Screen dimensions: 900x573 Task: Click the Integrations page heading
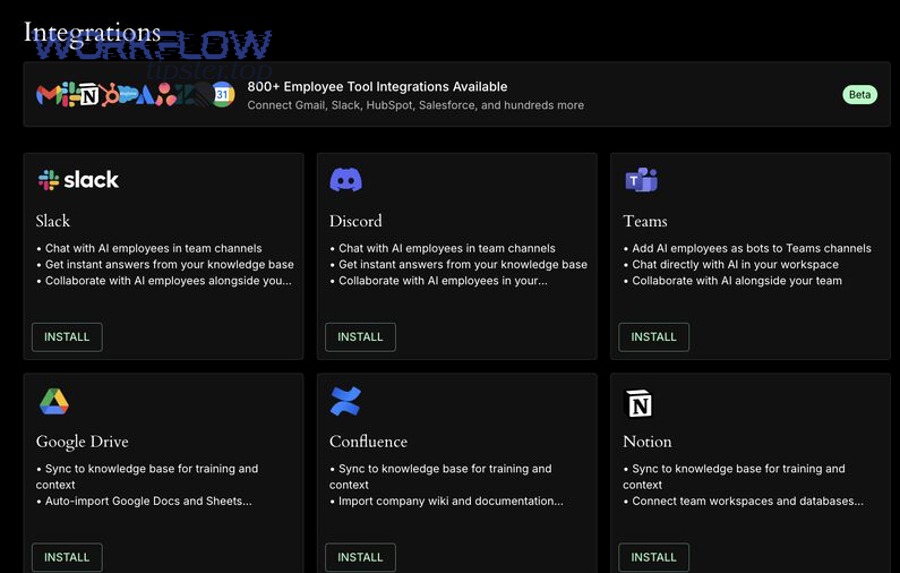(x=92, y=33)
